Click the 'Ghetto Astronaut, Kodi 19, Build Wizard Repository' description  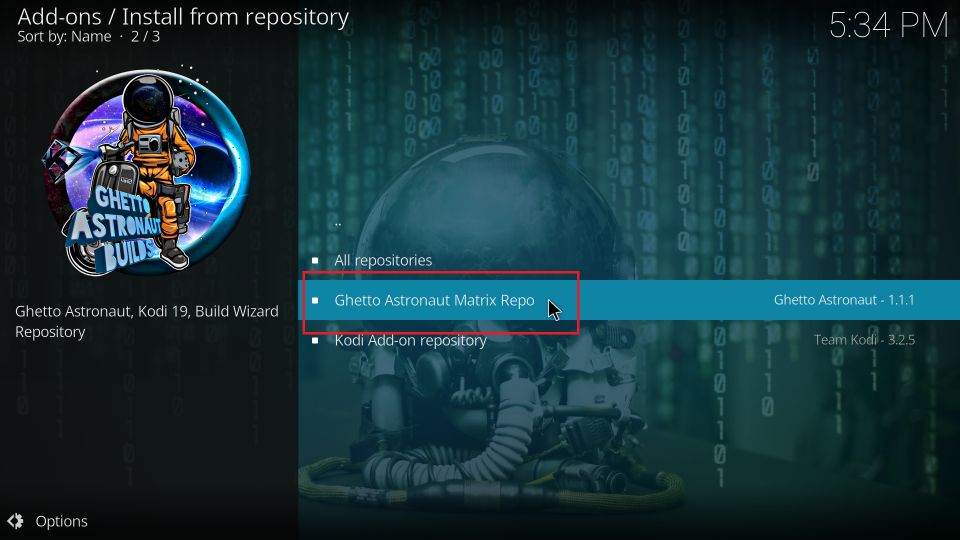pos(147,321)
